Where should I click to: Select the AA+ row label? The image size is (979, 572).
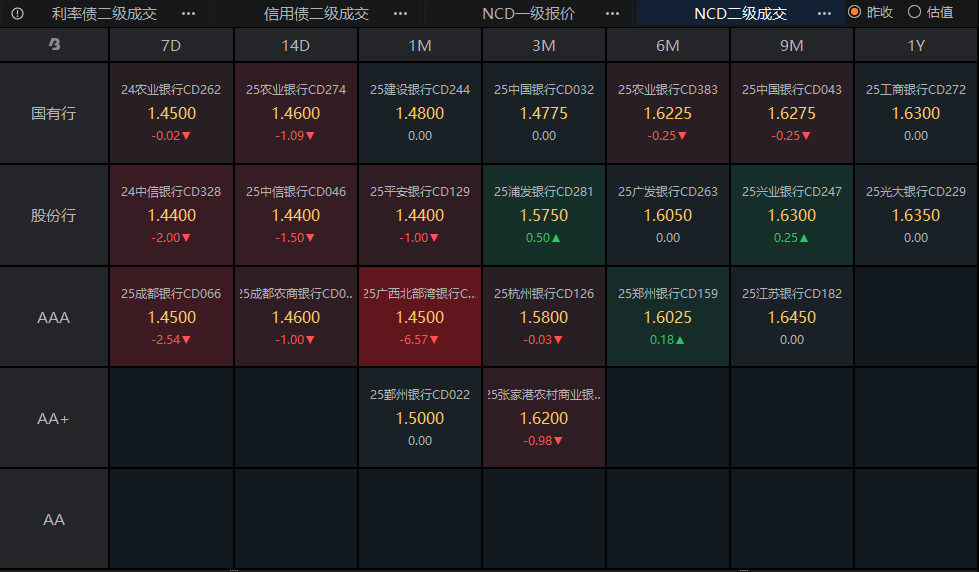pos(54,419)
